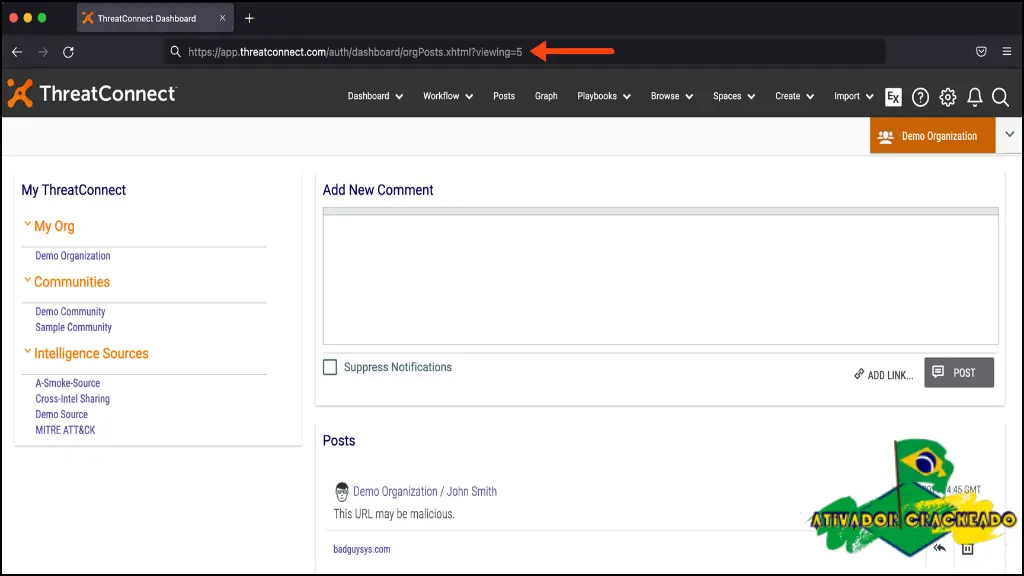The image size is (1024, 576).
Task: Open MITRE ATT&CK source link
Action: pos(65,430)
